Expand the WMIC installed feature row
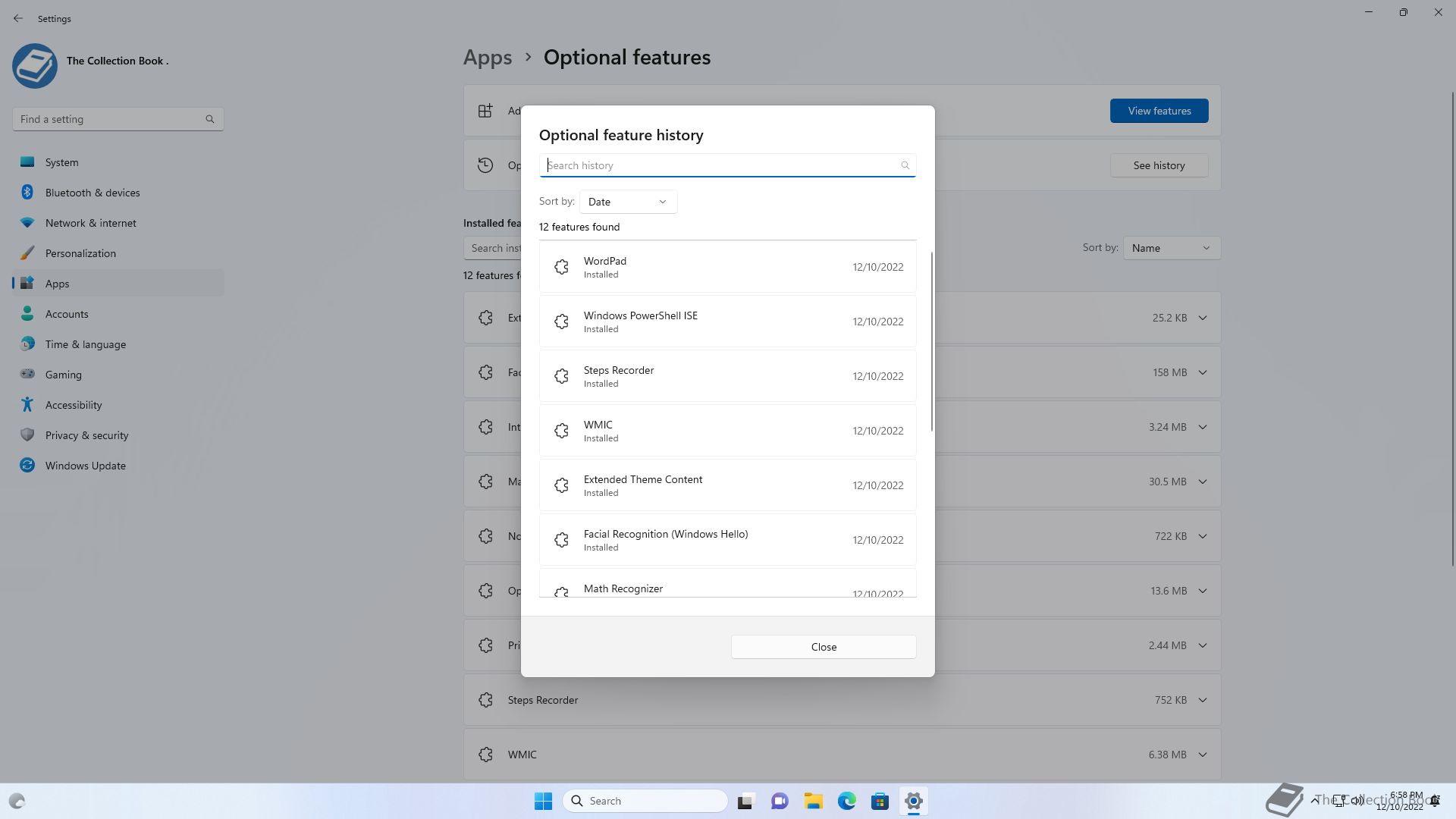The height and width of the screenshot is (819, 1456). [x=1203, y=755]
